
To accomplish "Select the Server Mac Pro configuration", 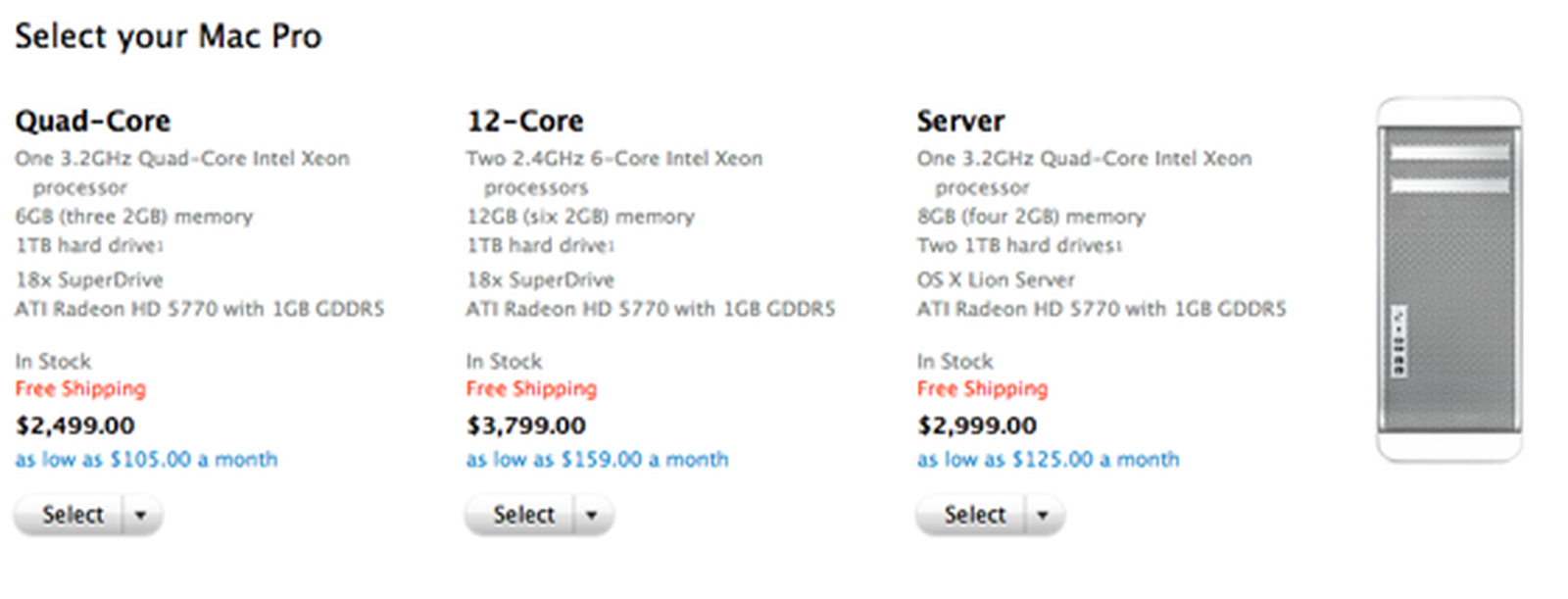I will [976, 514].
